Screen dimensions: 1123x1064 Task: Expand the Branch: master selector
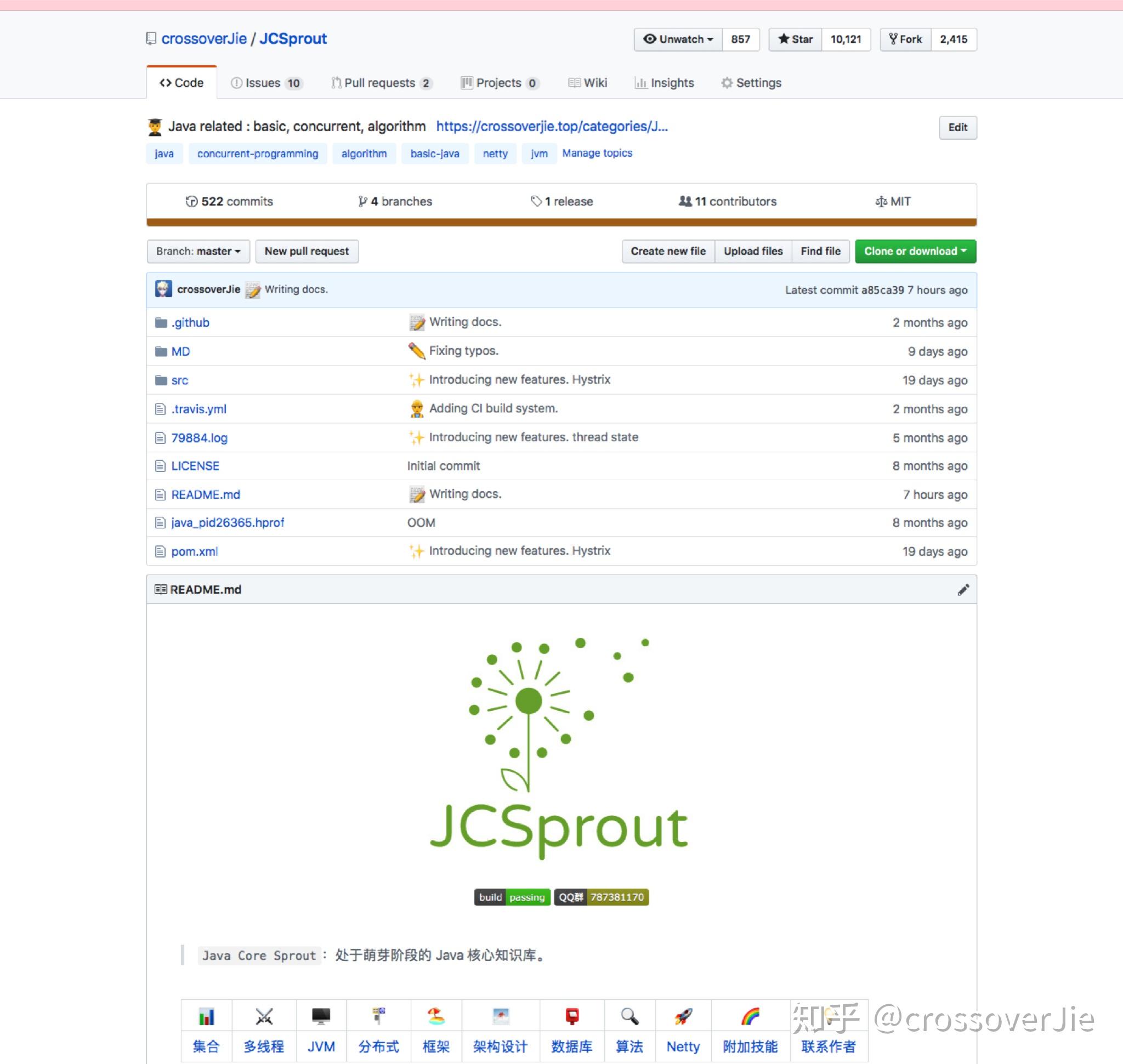point(198,251)
